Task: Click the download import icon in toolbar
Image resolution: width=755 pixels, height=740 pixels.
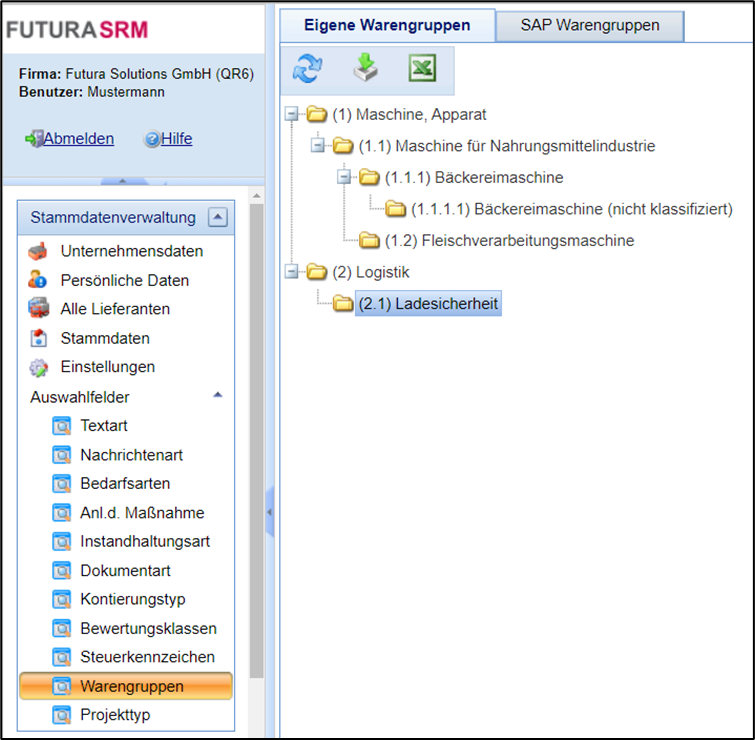Action: 365,70
